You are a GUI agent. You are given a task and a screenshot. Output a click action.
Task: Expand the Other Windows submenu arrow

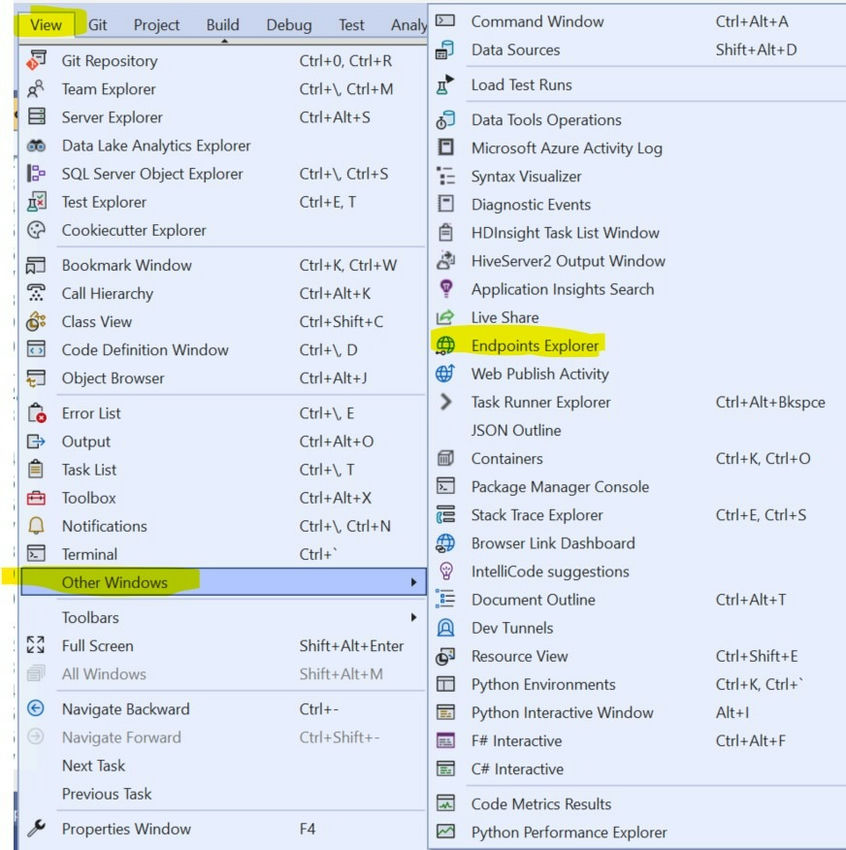pos(413,582)
